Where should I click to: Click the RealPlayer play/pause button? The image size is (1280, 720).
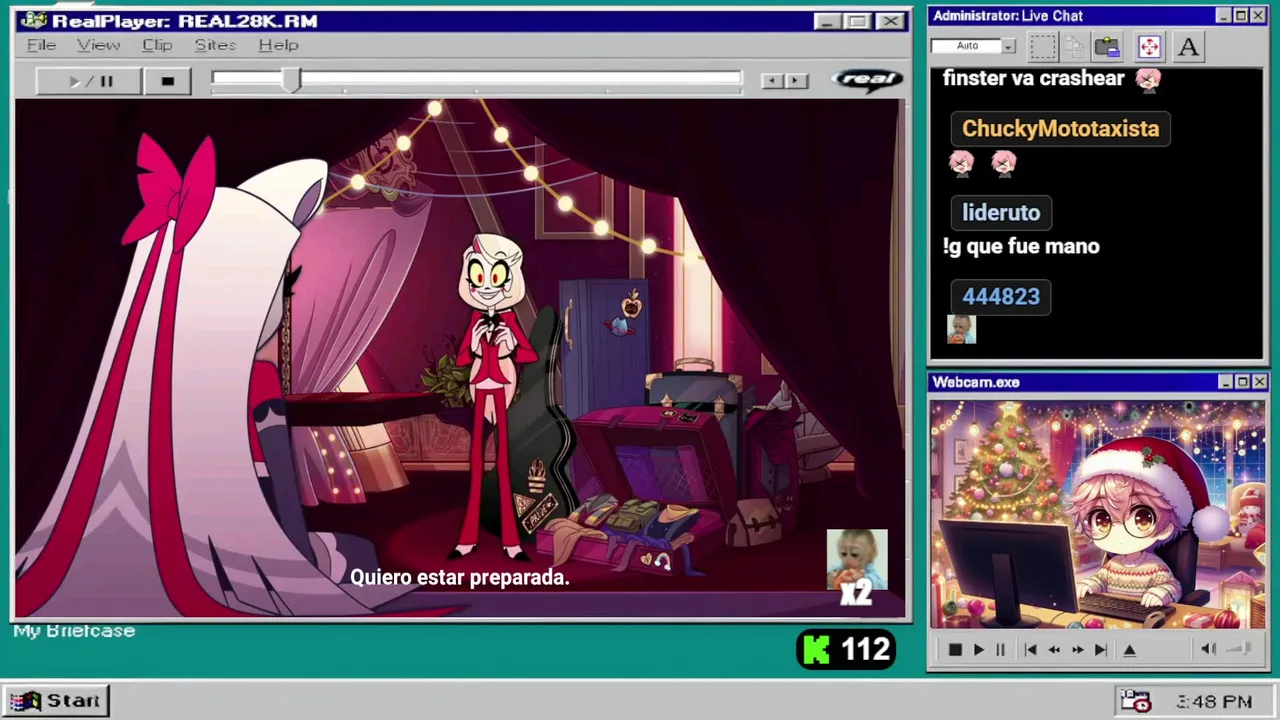88,81
